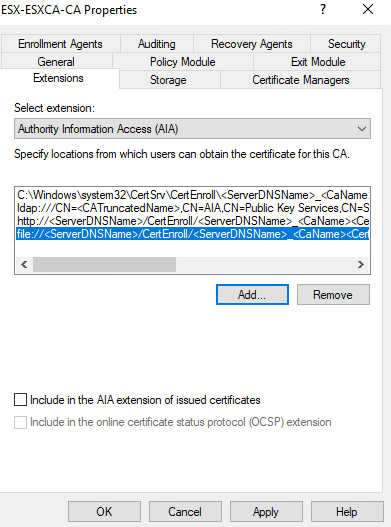Open the Policy Module tab
The image size is (391, 527).
[x=183, y=62]
